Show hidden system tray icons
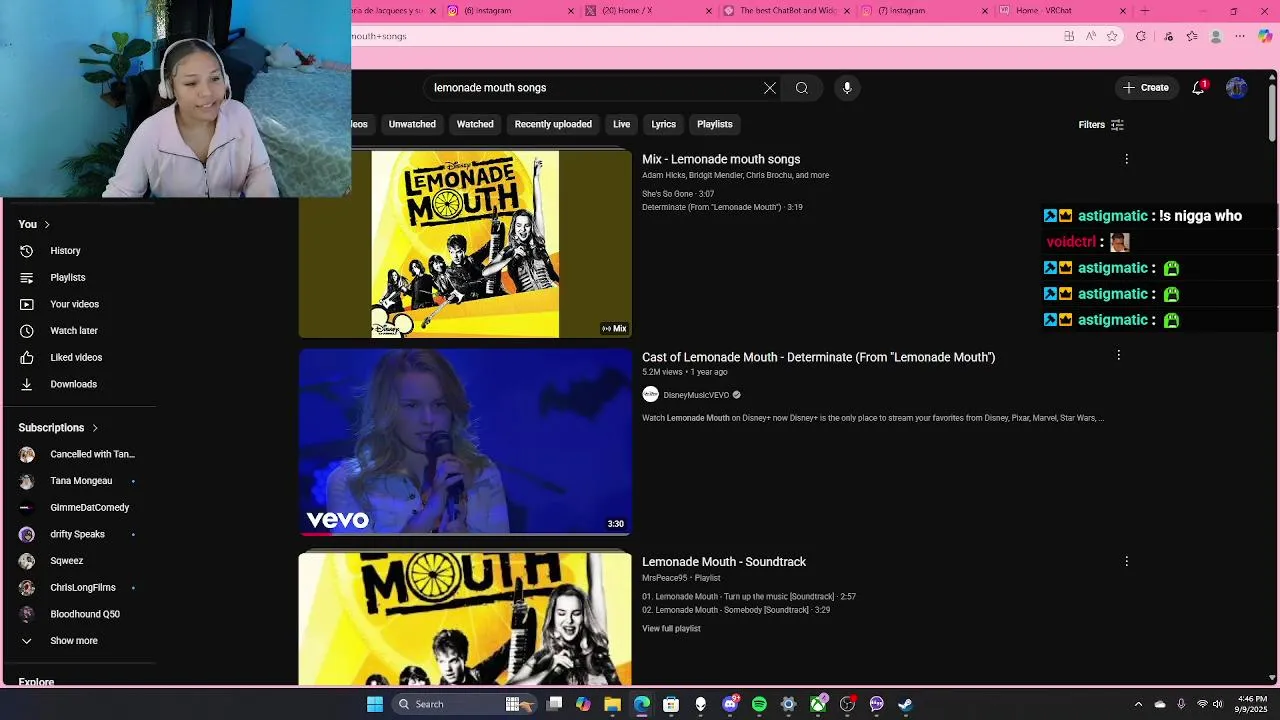The image size is (1280, 720). [x=1138, y=704]
